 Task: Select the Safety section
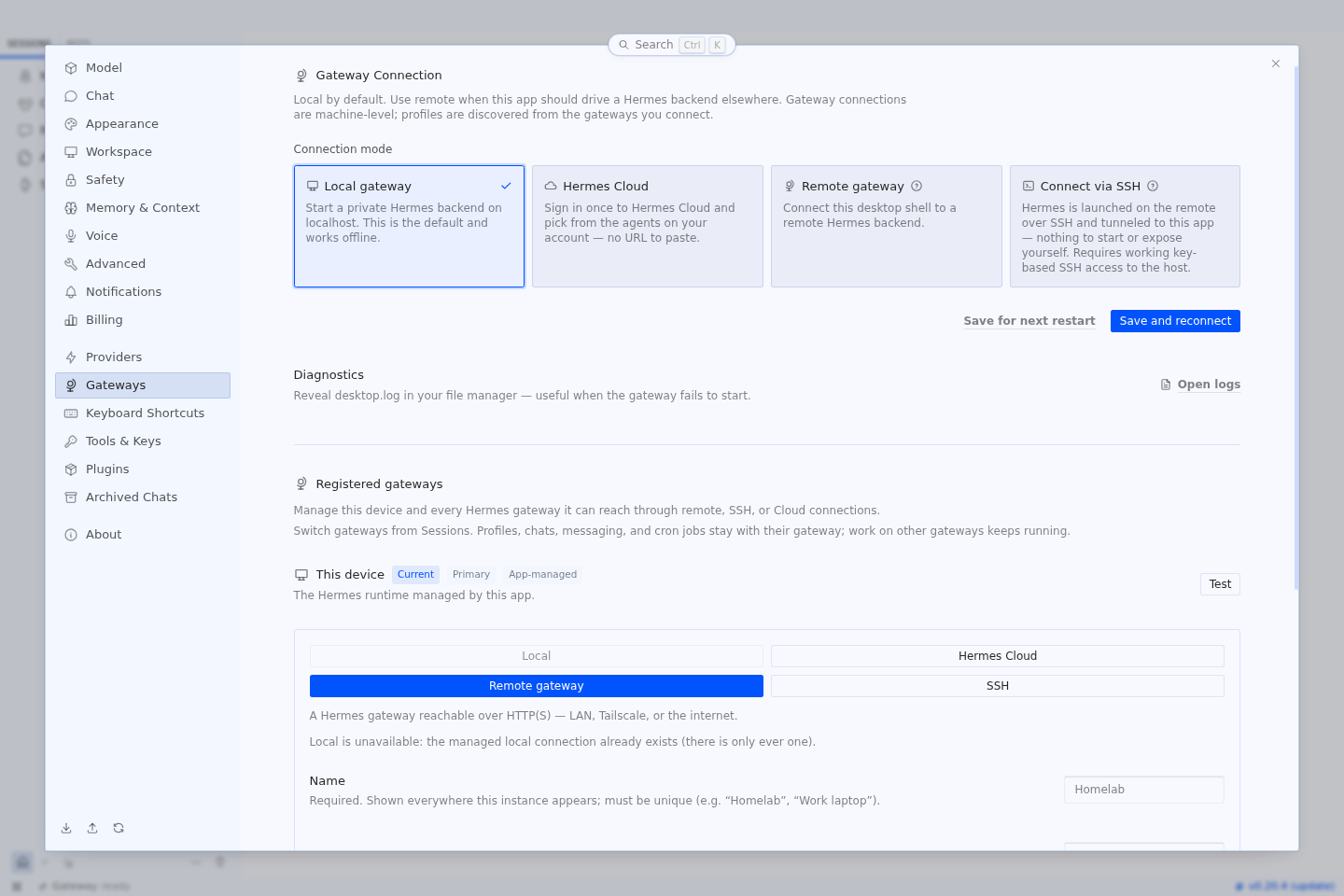click(142, 180)
